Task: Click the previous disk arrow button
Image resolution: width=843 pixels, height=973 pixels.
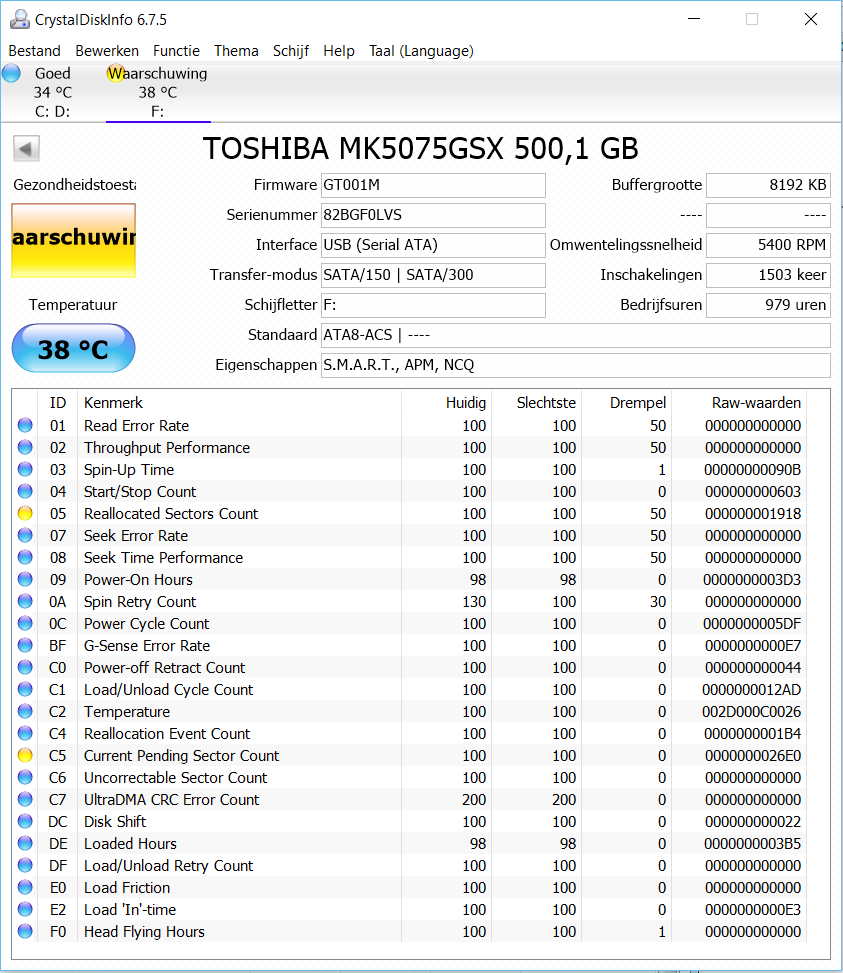Action: (26, 149)
